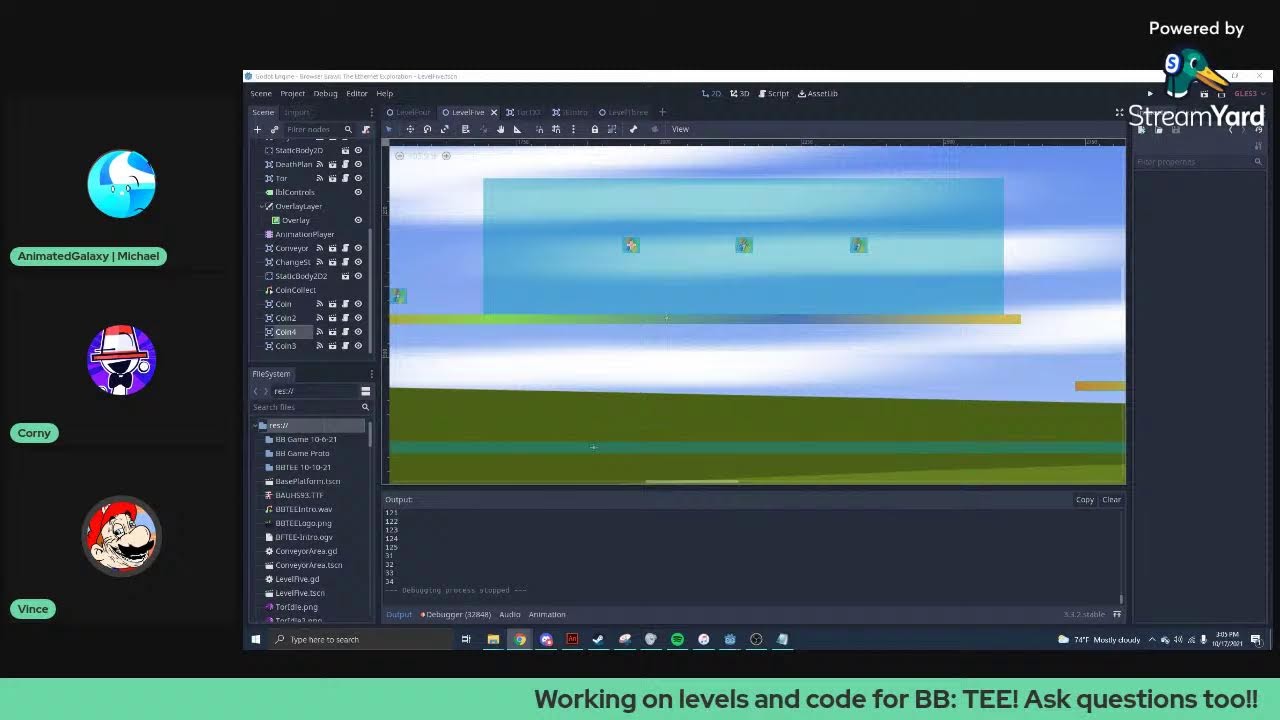Switch to the Import dock tab
The image size is (1280, 720).
click(297, 112)
